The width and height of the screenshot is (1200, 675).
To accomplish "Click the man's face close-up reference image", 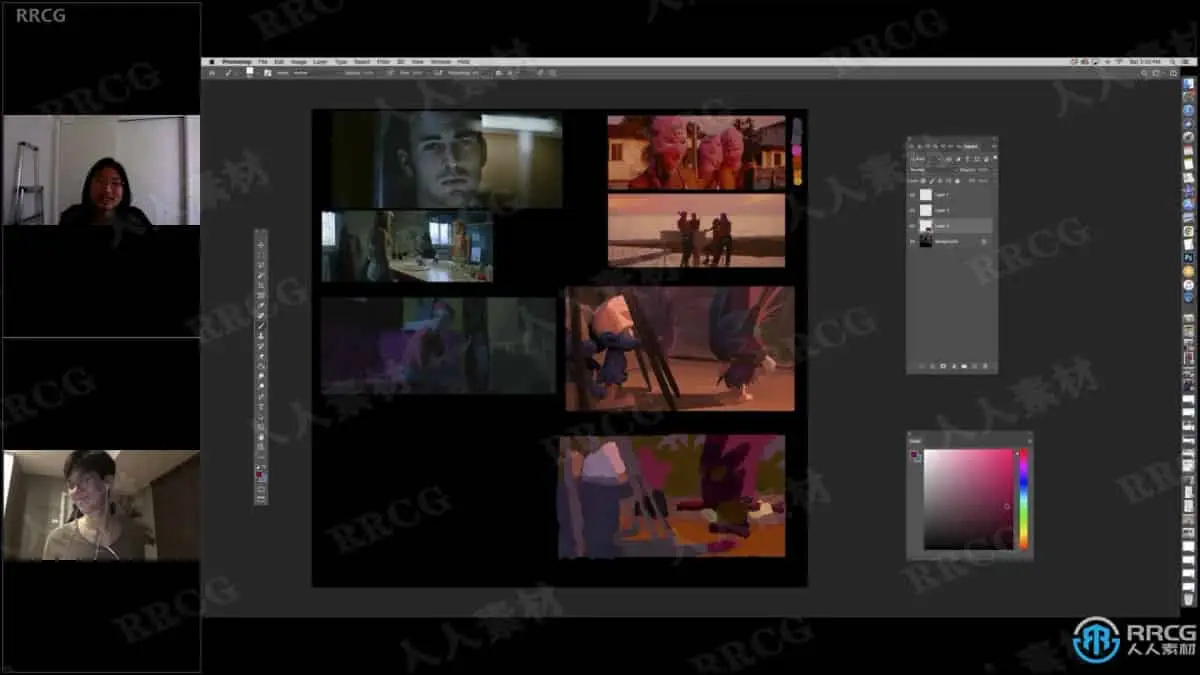I will pos(447,159).
